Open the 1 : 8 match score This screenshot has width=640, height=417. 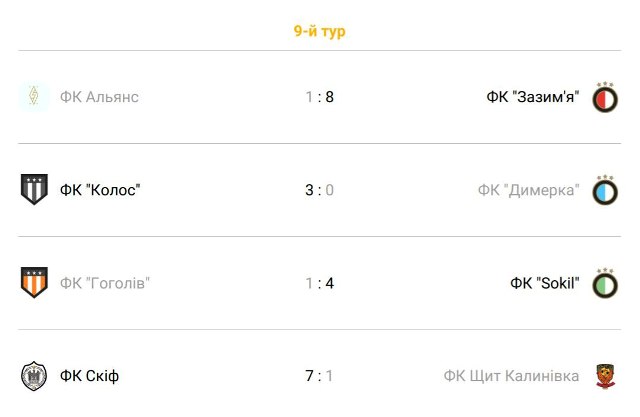pos(320,97)
